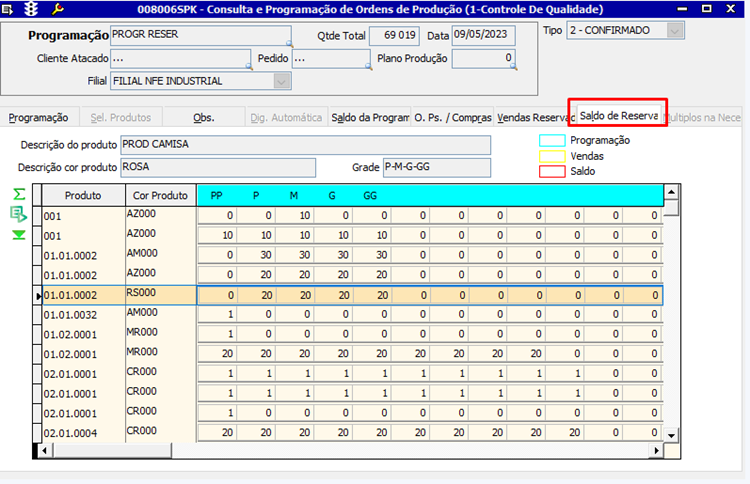Open the Obs. tab

(204, 118)
